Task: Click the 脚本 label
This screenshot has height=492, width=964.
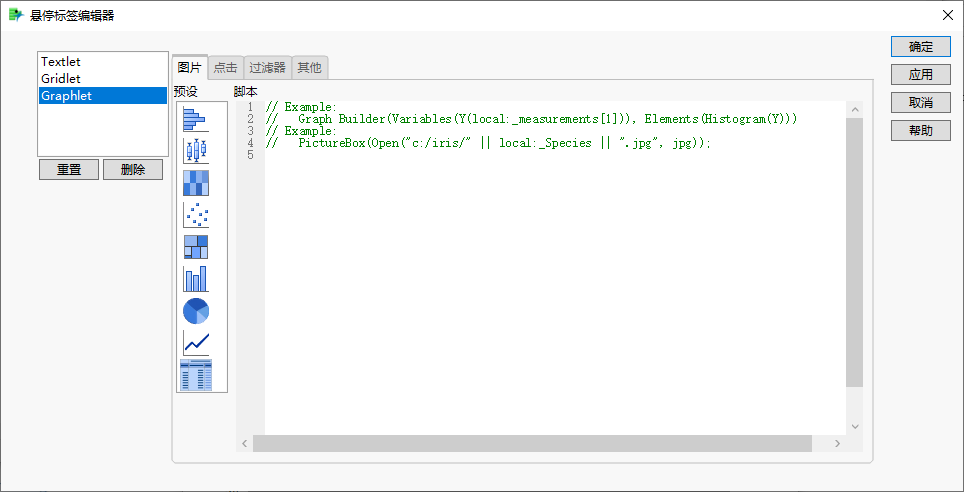Action: coord(245,92)
